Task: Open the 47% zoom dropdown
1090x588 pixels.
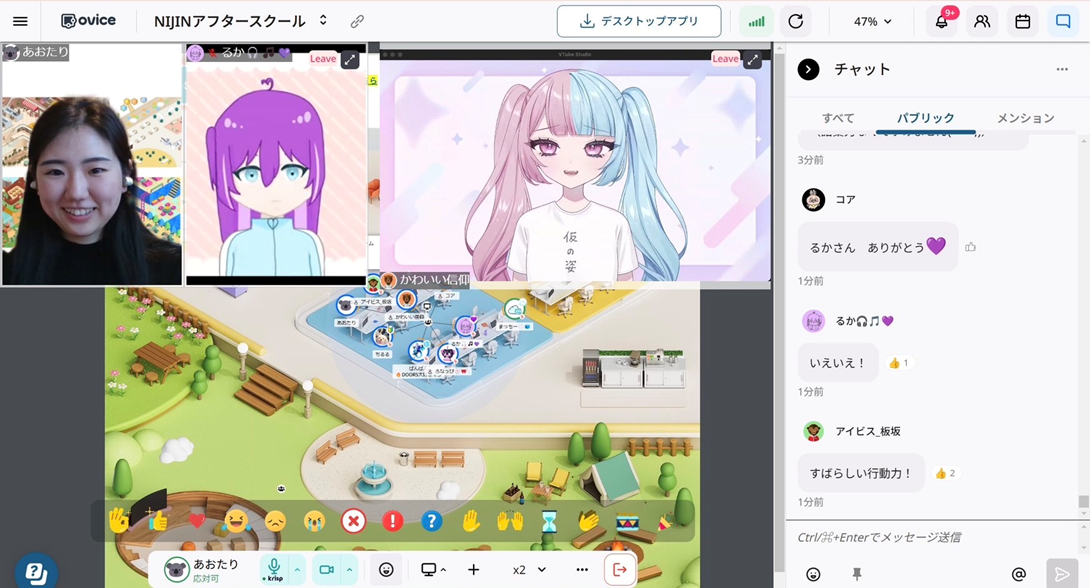Action: click(872, 21)
